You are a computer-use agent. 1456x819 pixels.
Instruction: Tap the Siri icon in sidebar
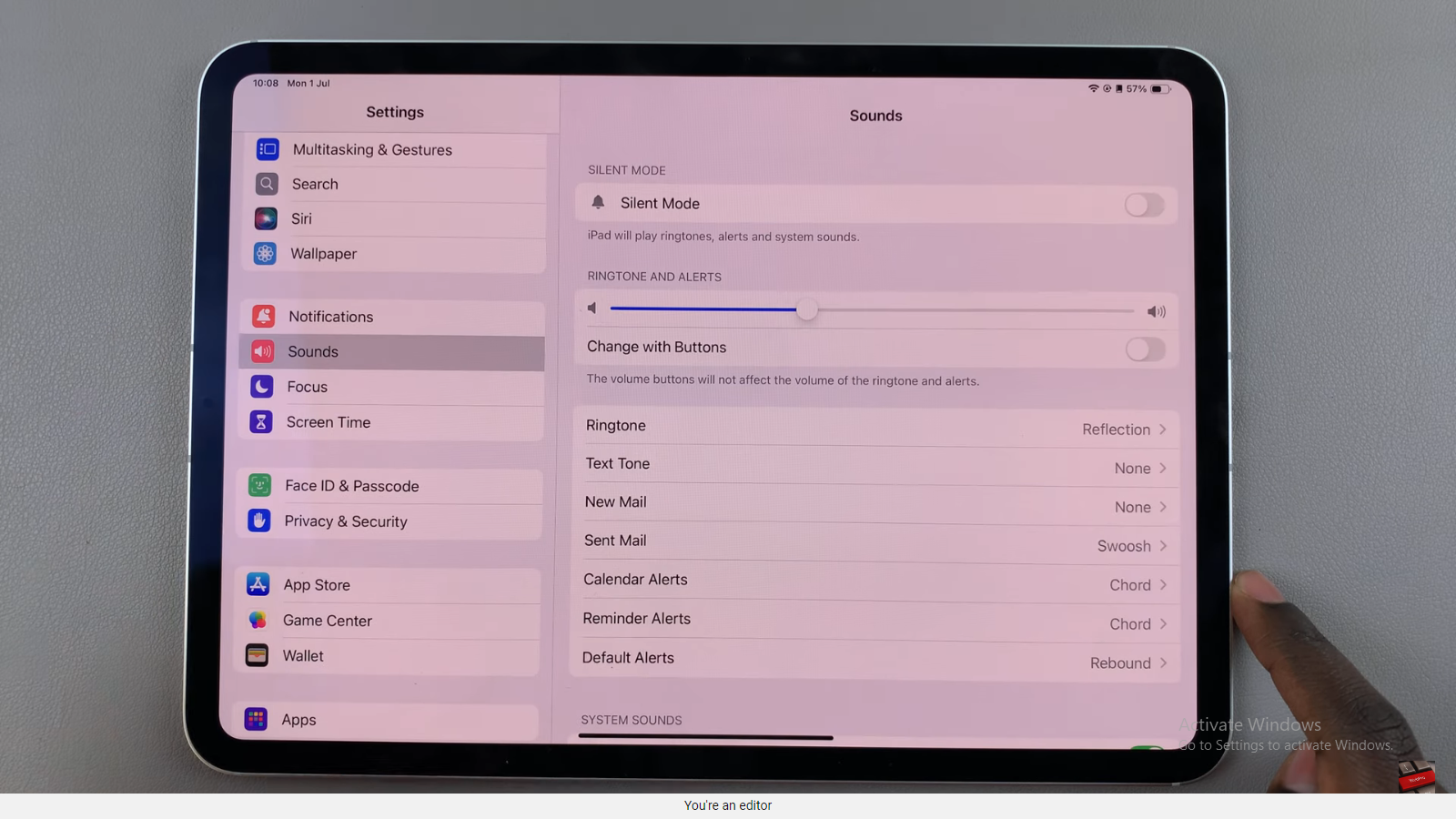(x=266, y=218)
